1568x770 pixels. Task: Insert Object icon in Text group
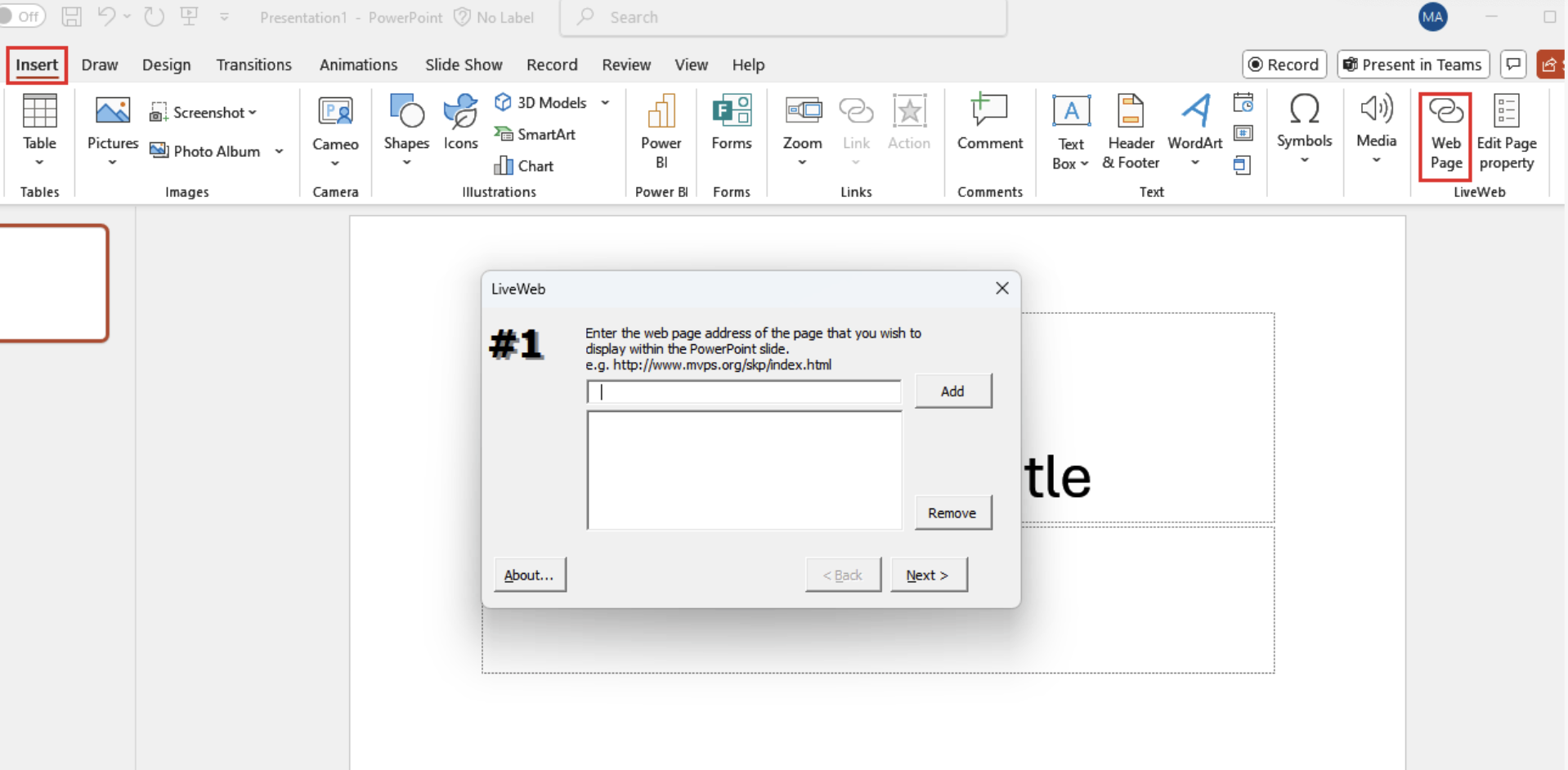pyautogui.click(x=1243, y=165)
